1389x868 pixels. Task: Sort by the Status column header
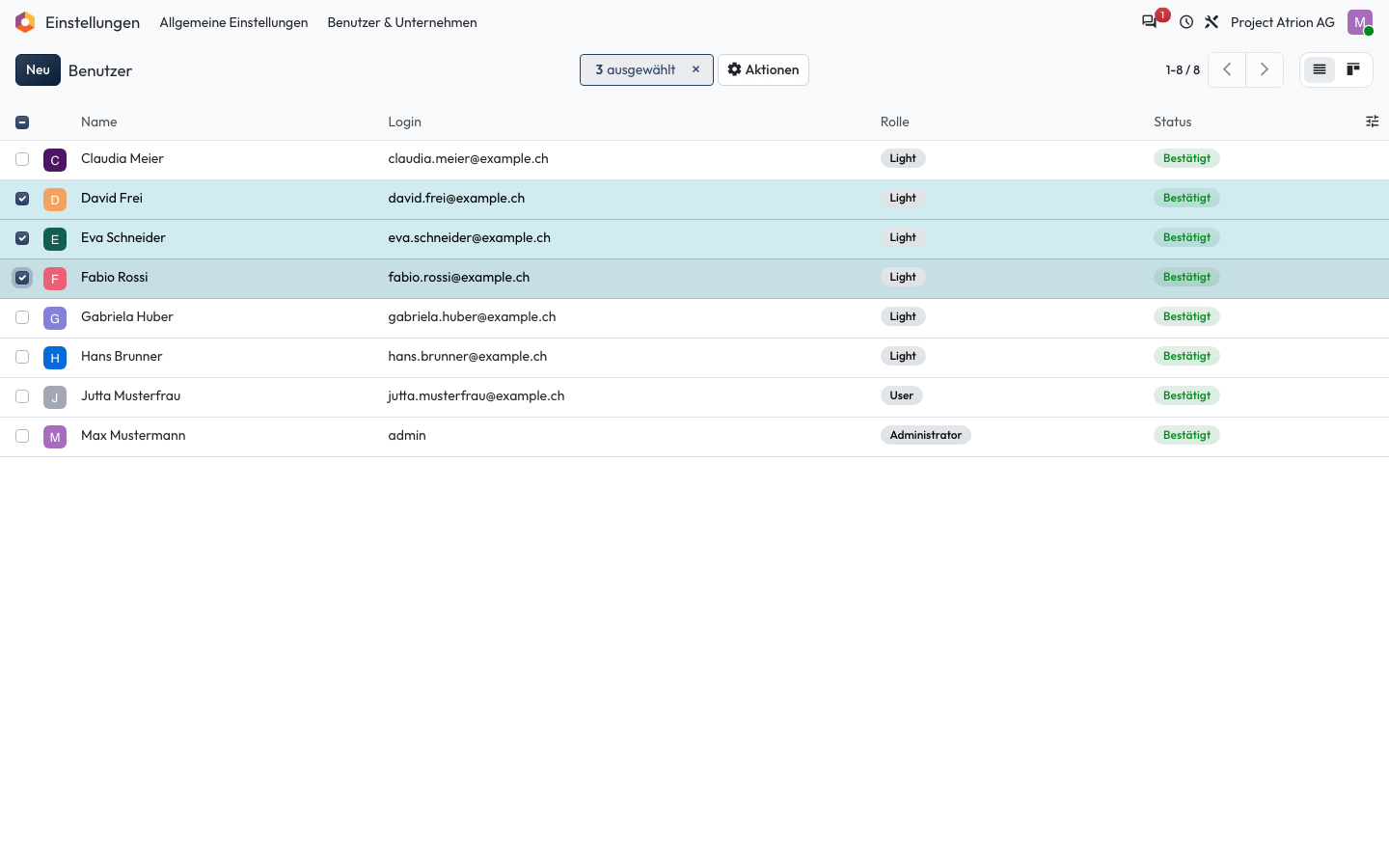pos(1173,122)
